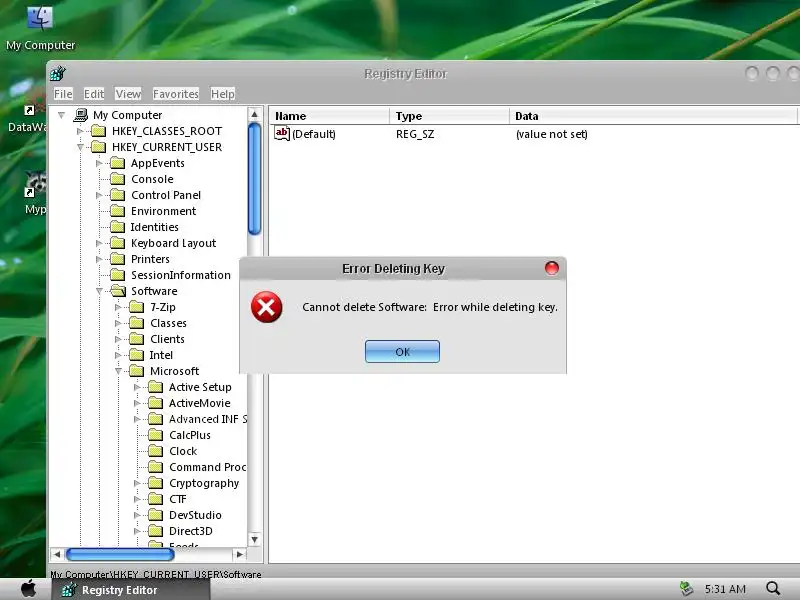Click the SessionInformation folder icon
Viewport: 800px width, 600px height.
point(118,275)
